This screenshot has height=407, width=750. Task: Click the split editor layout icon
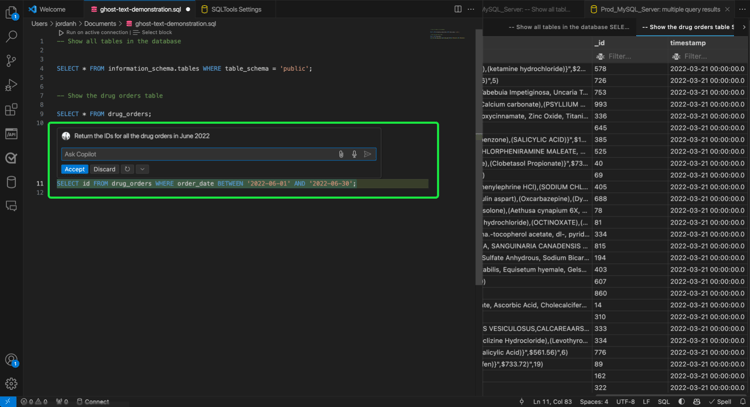pos(458,9)
